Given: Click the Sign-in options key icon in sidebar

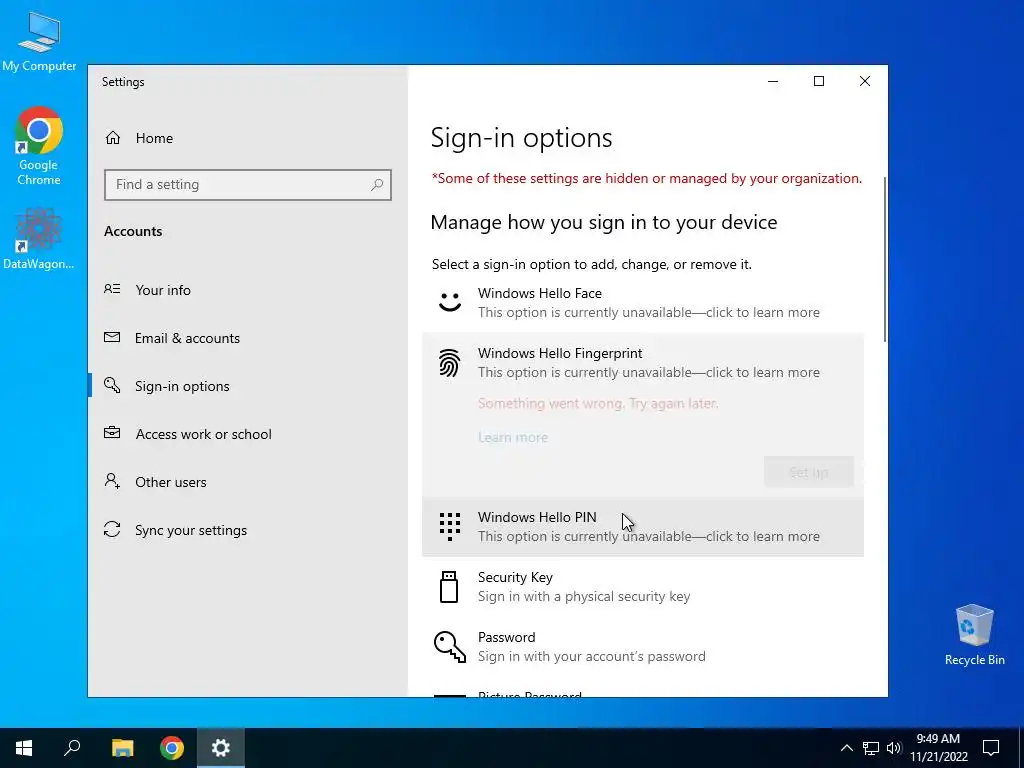Looking at the screenshot, I should tap(112, 385).
